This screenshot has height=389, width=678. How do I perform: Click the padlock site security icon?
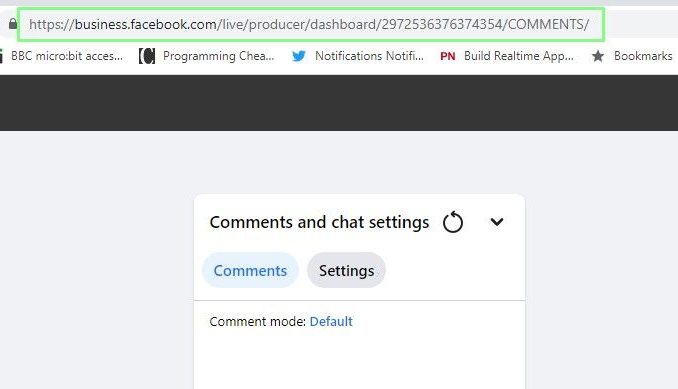13,24
